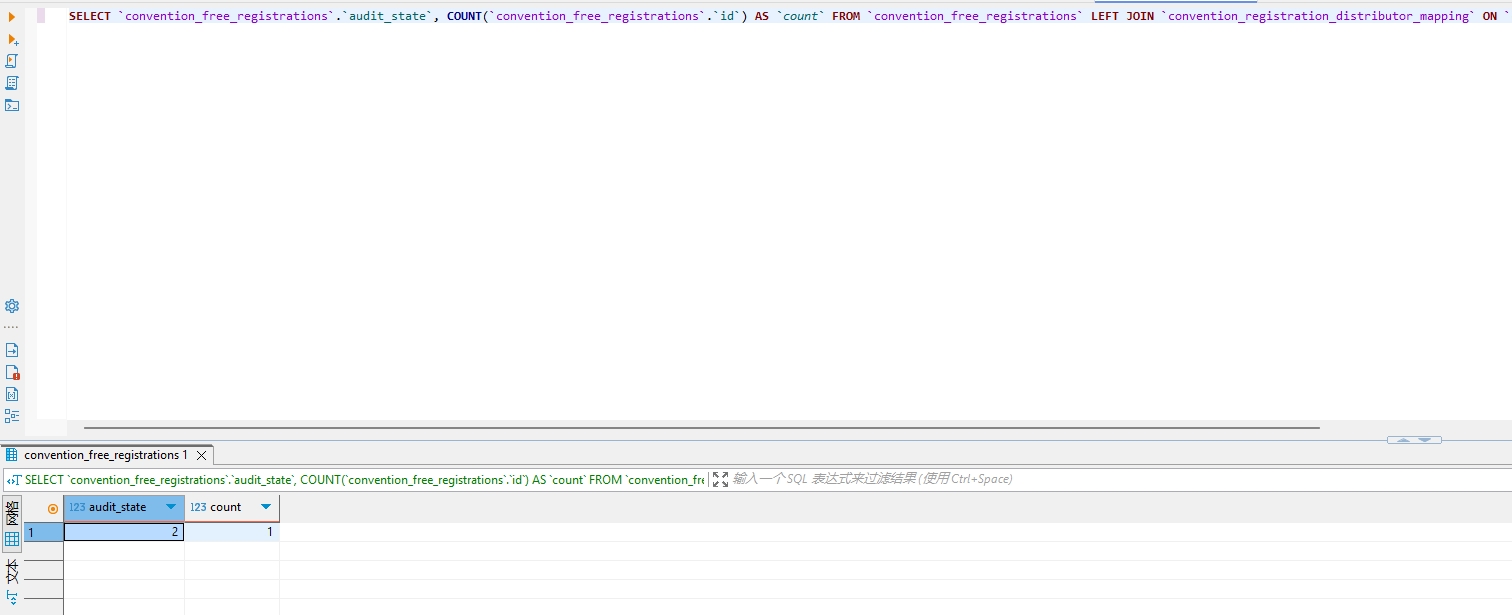Click the execute SQL script icon
The image size is (1512, 615).
pos(12,61)
